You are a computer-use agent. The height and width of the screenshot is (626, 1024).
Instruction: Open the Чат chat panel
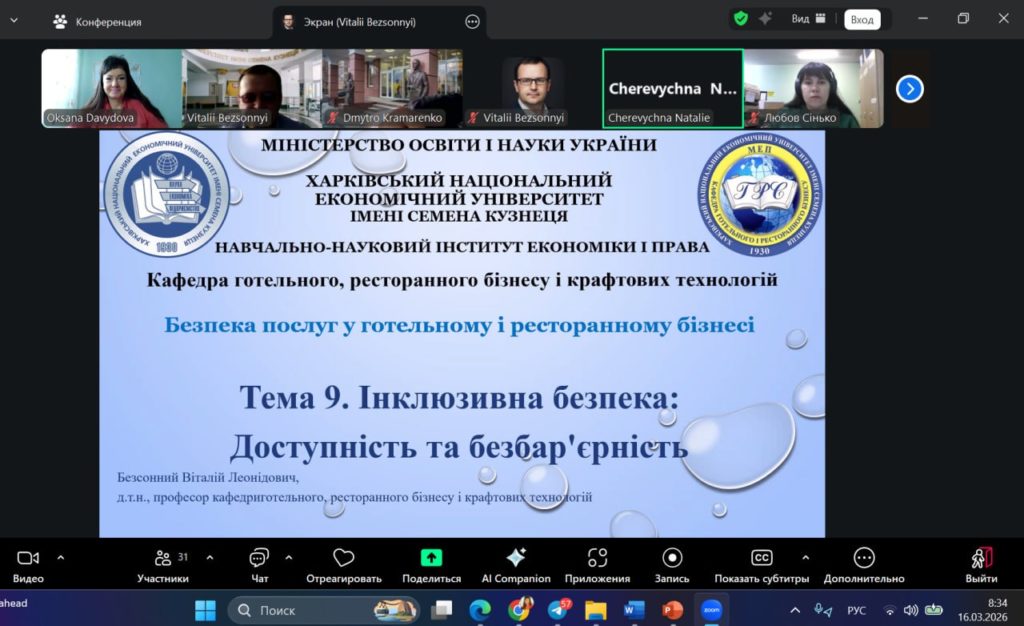pyautogui.click(x=260, y=558)
